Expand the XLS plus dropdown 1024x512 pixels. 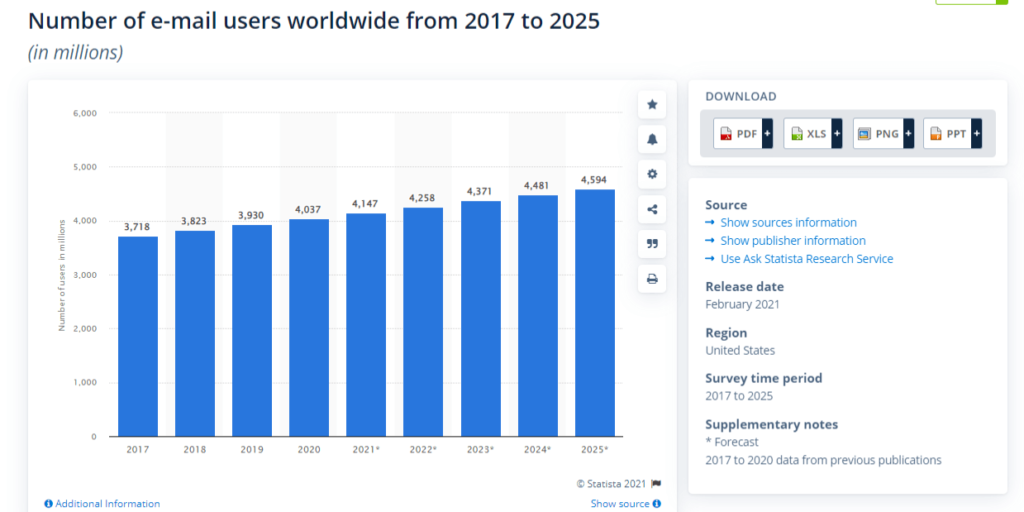click(837, 134)
